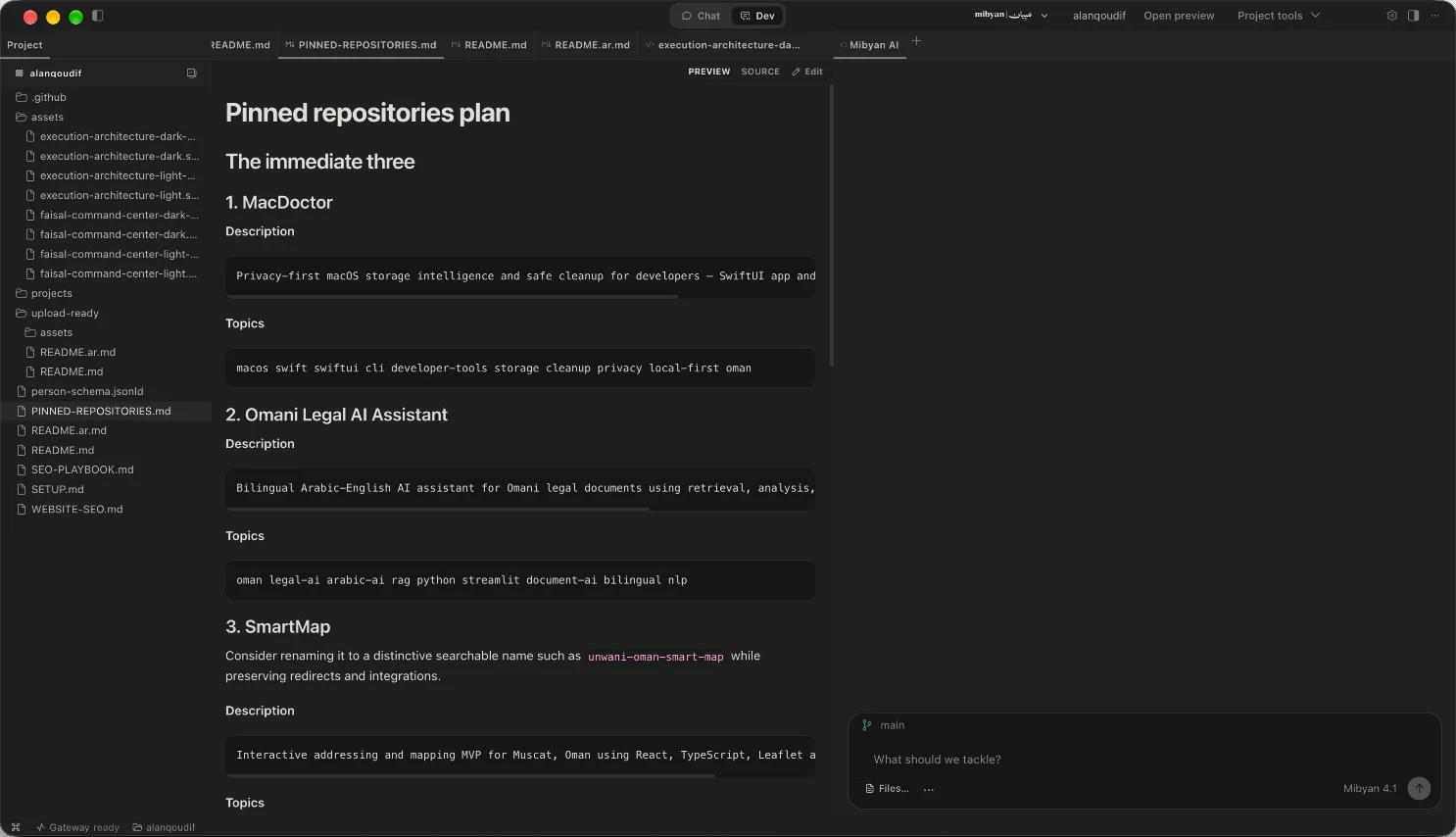This screenshot has height=837, width=1456.
Task: Expand the Project tools dropdown
Action: pyautogui.click(x=1279, y=16)
